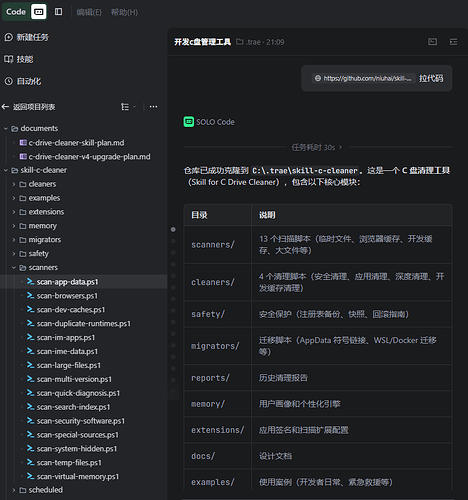
Task: Toggle the task list icon at top right
Action: point(453,42)
